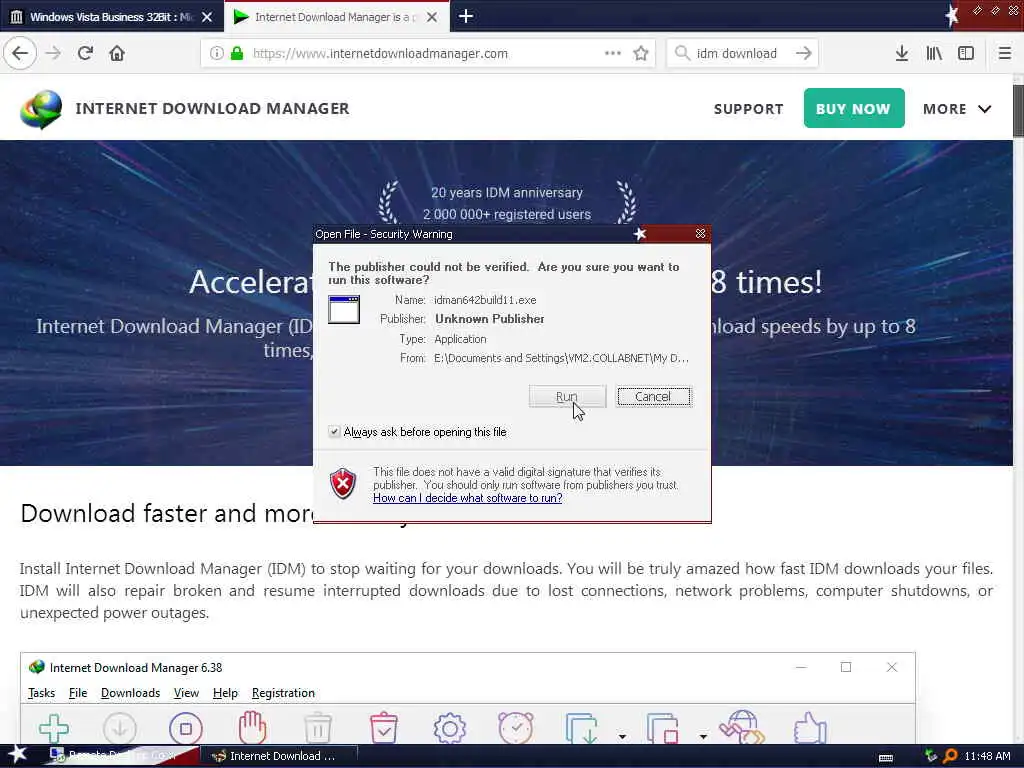1024x768 pixels.
Task: Click the green padlock security icon
Action: [237, 54]
